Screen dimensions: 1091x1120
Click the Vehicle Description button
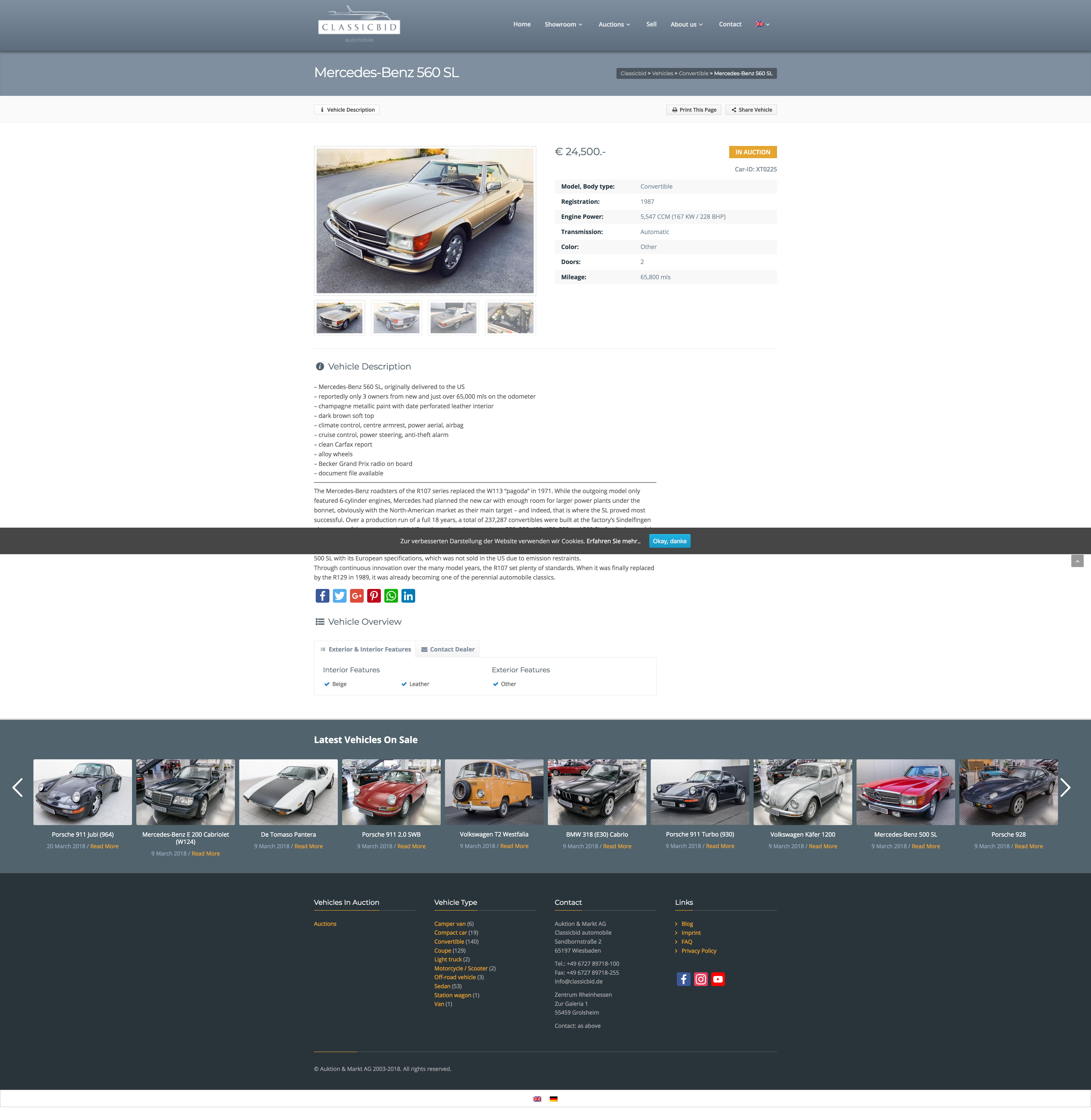coord(347,110)
